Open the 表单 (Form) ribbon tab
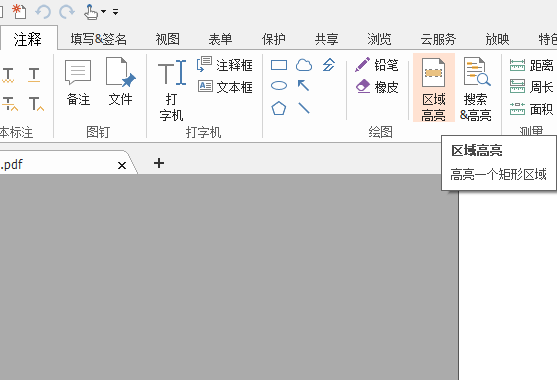This screenshot has width=557, height=380. coord(220,39)
